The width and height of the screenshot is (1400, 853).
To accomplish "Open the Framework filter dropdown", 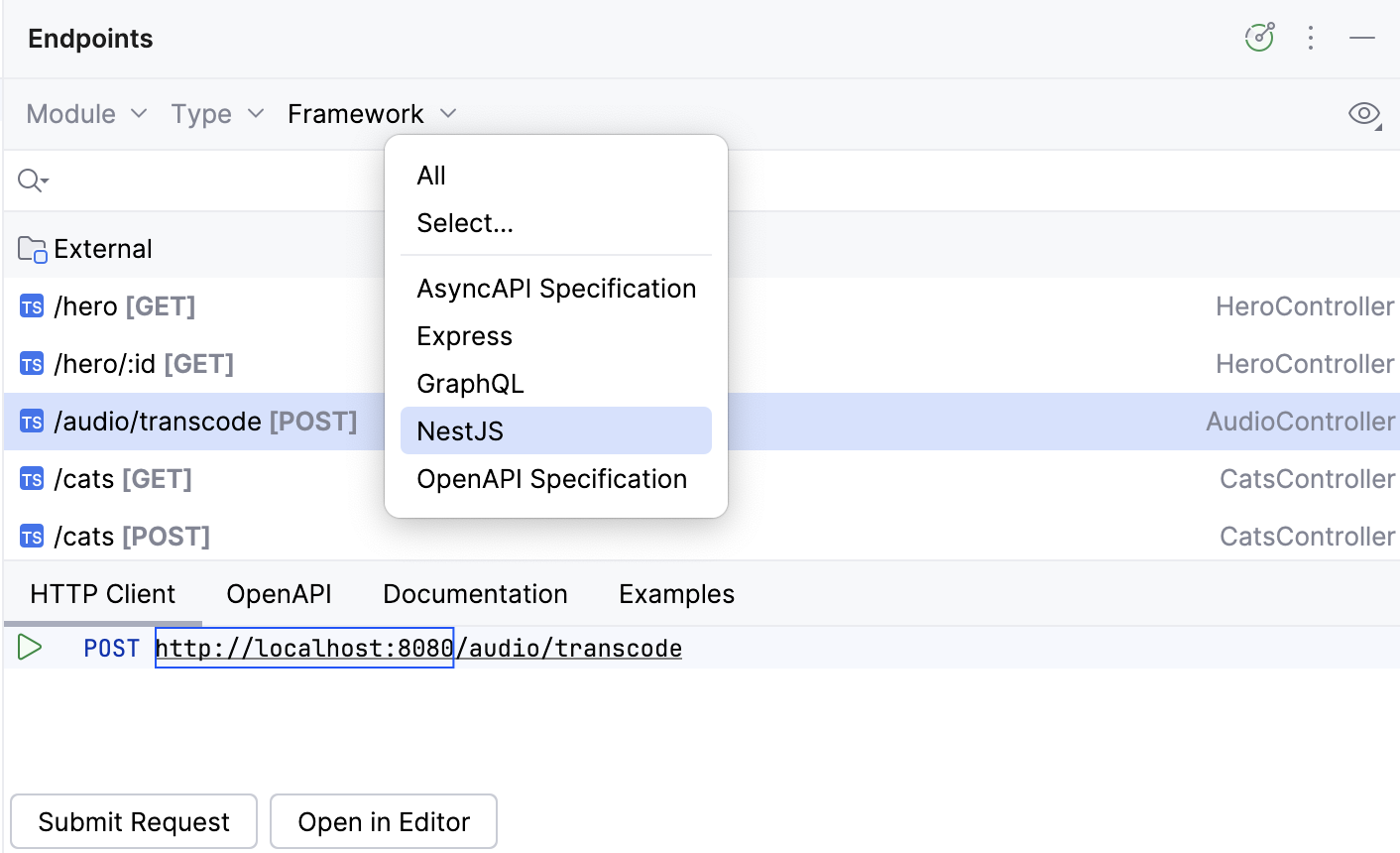I will pyautogui.click(x=370, y=113).
